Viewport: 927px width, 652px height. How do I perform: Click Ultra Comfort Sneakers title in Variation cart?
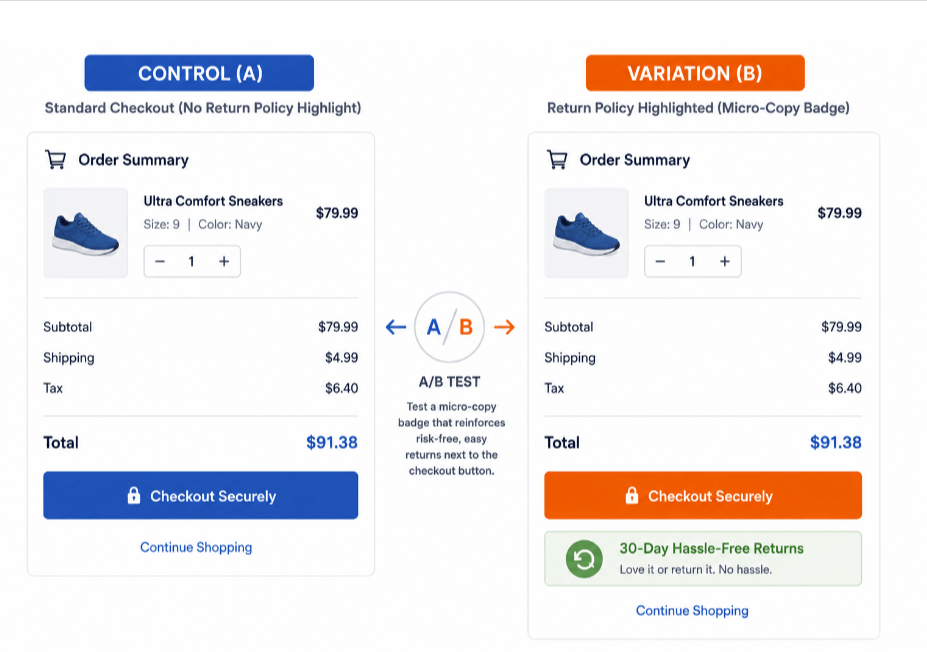point(714,201)
